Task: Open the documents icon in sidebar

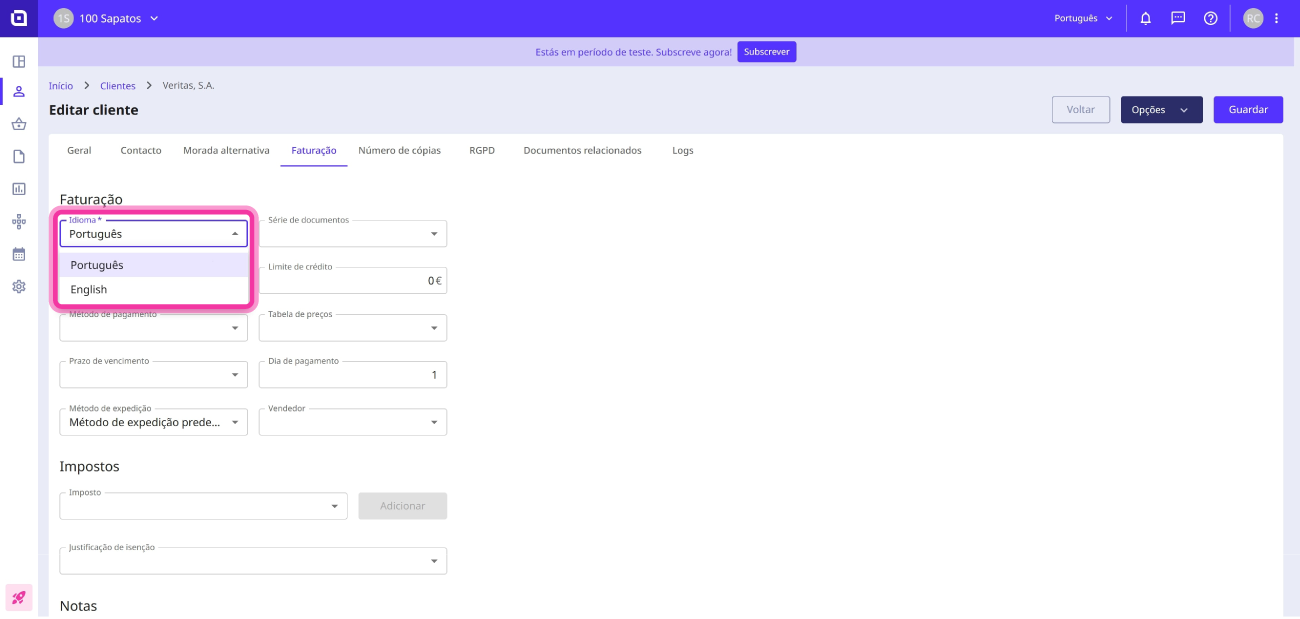Action: point(19,156)
